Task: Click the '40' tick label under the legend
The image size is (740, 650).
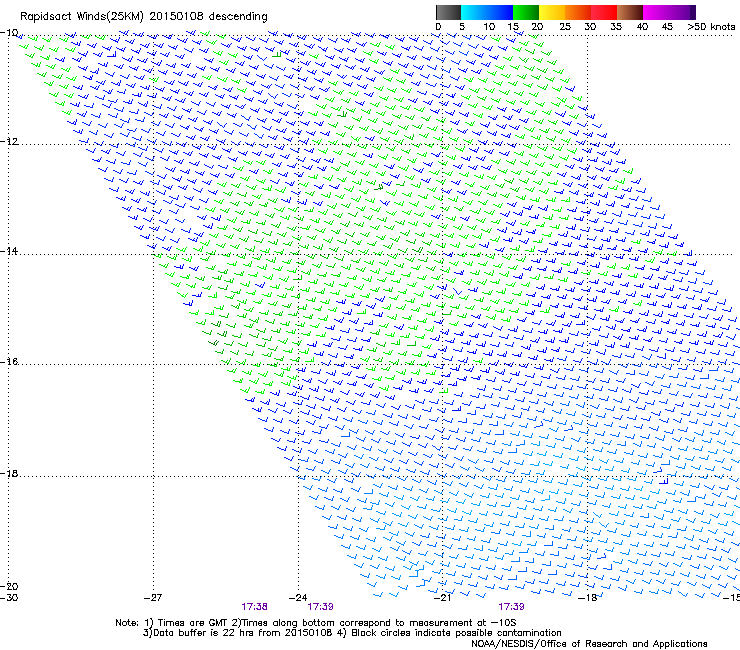Action: click(642, 27)
